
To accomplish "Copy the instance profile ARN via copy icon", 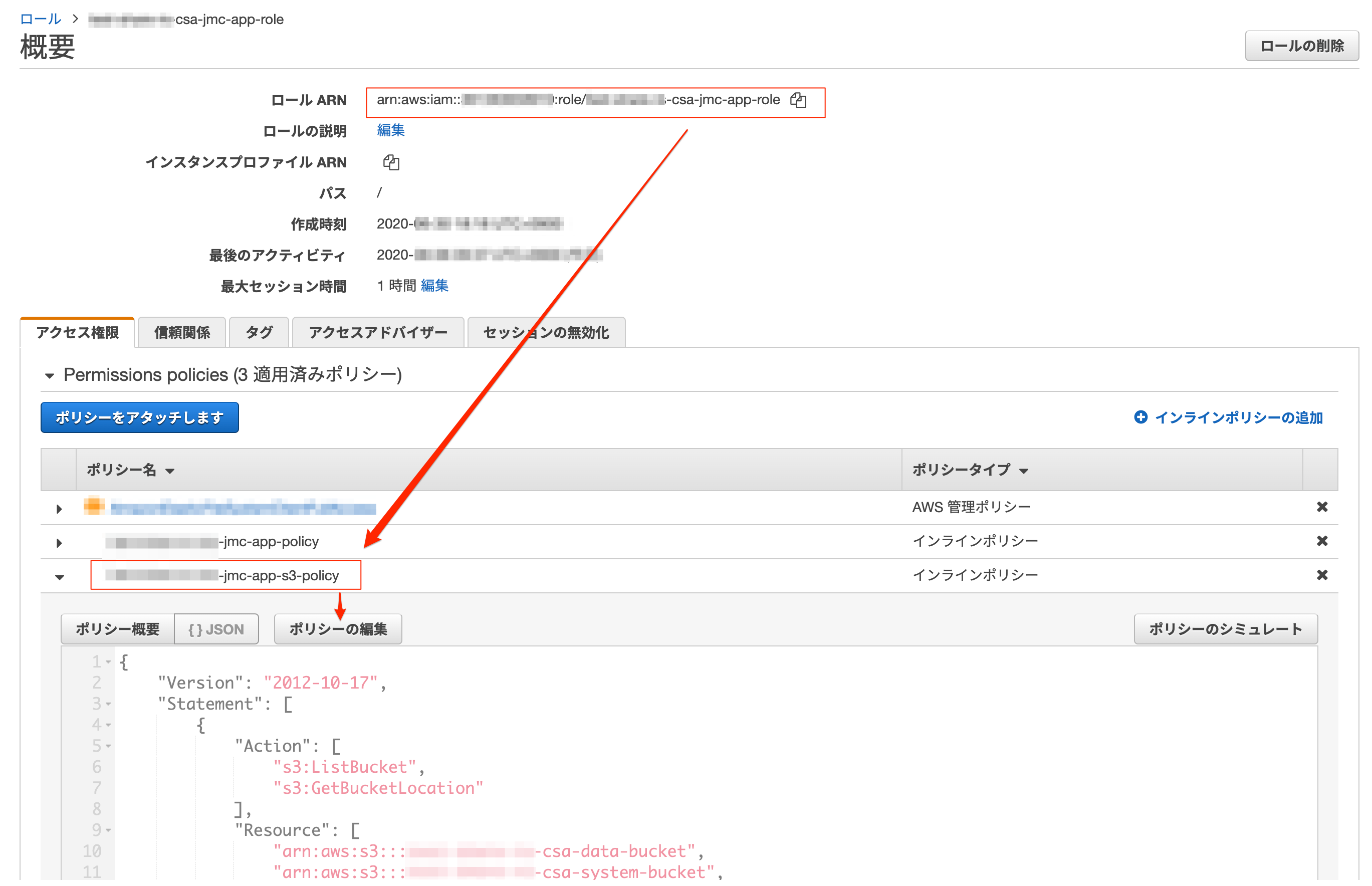I will [x=391, y=162].
